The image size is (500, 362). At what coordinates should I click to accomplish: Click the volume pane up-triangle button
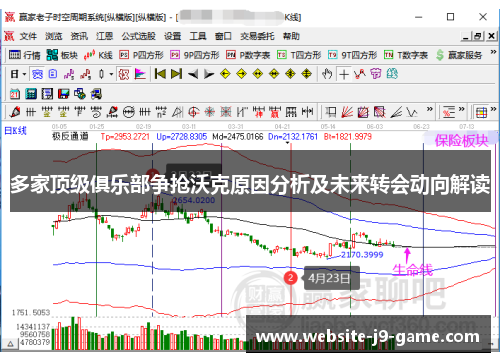[10, 344]
